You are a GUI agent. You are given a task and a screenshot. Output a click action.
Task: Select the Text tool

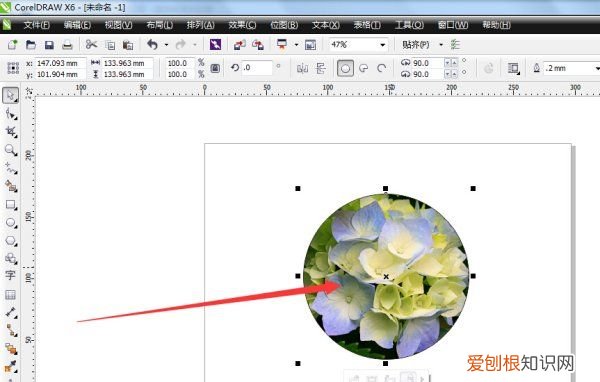click(x=10, y=275)
